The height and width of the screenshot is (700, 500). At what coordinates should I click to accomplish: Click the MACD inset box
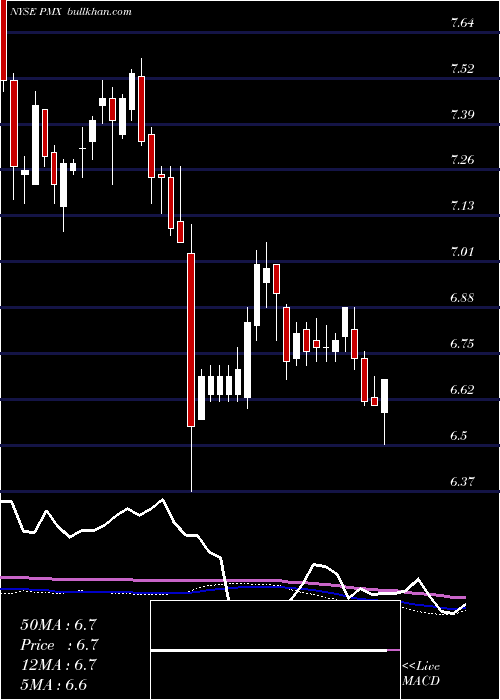(275, 650)
